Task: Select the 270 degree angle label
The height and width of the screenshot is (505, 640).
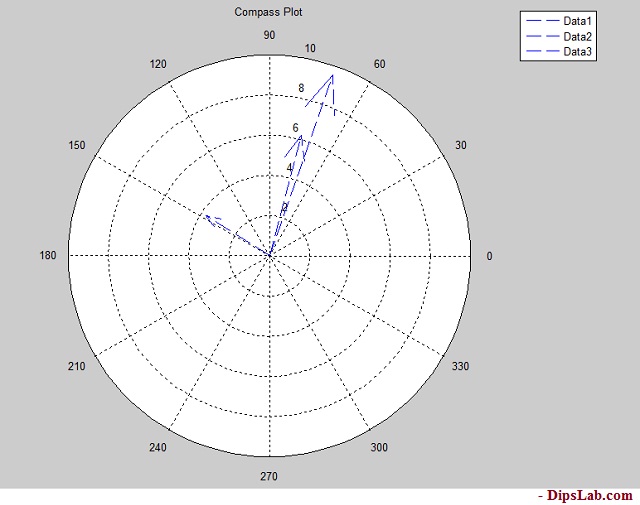Action: click(269, 476)
